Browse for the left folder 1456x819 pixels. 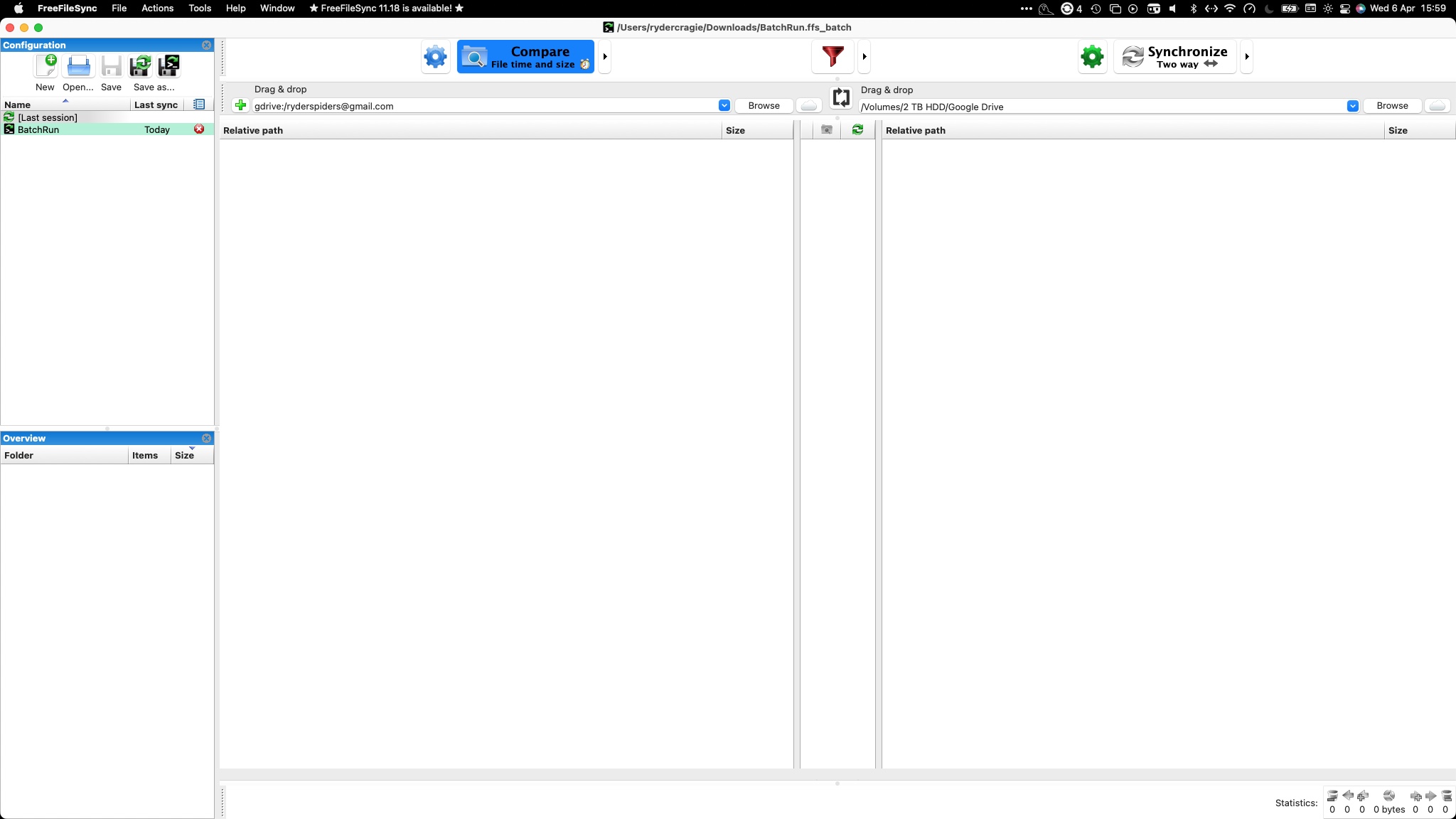[x=764, y=106]
